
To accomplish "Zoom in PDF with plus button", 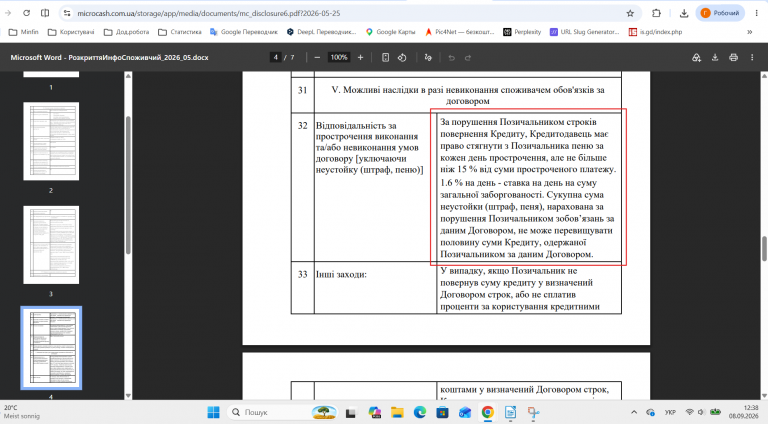I will [x=360, y=57].
